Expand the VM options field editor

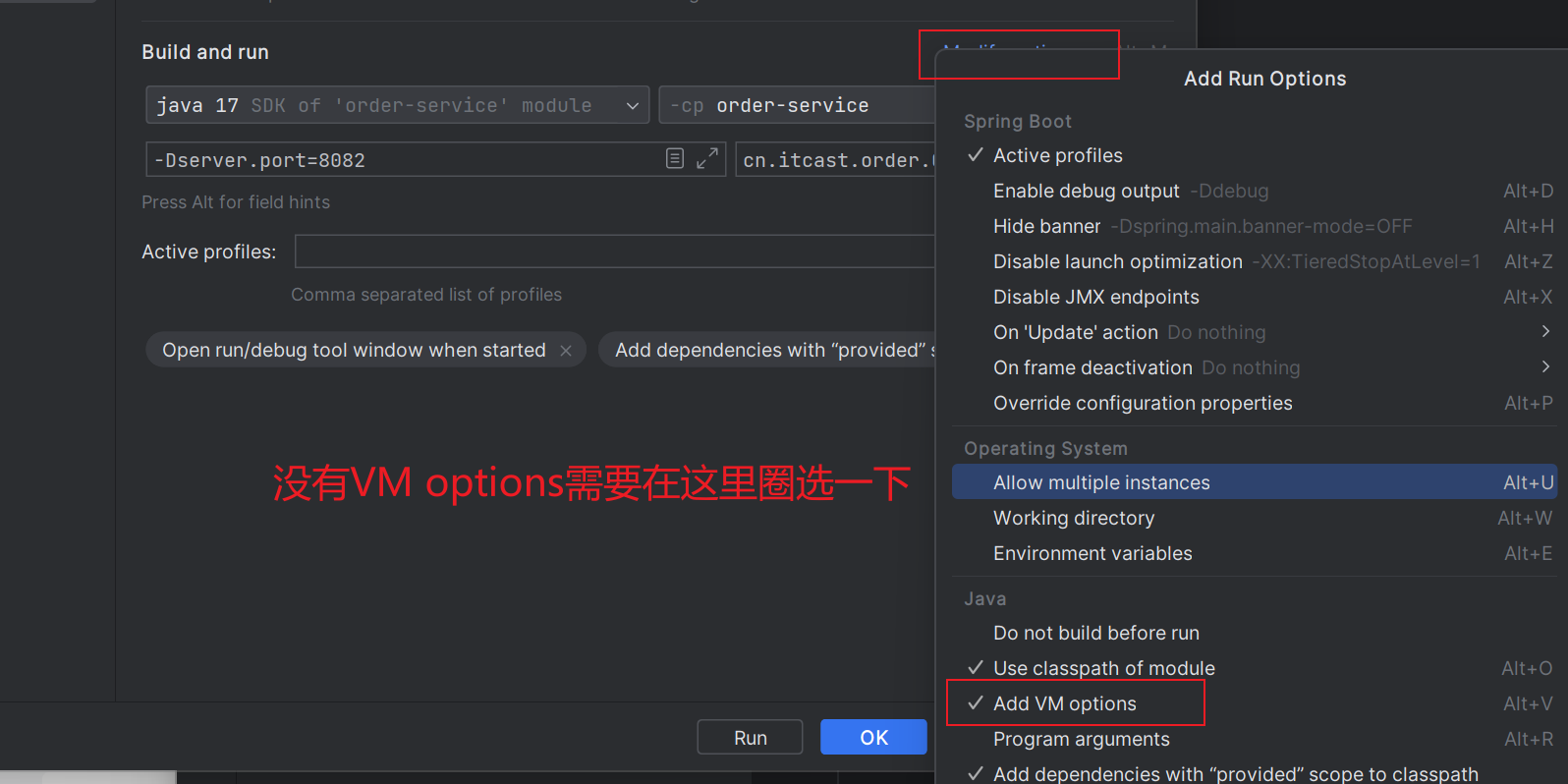[707, 158]
